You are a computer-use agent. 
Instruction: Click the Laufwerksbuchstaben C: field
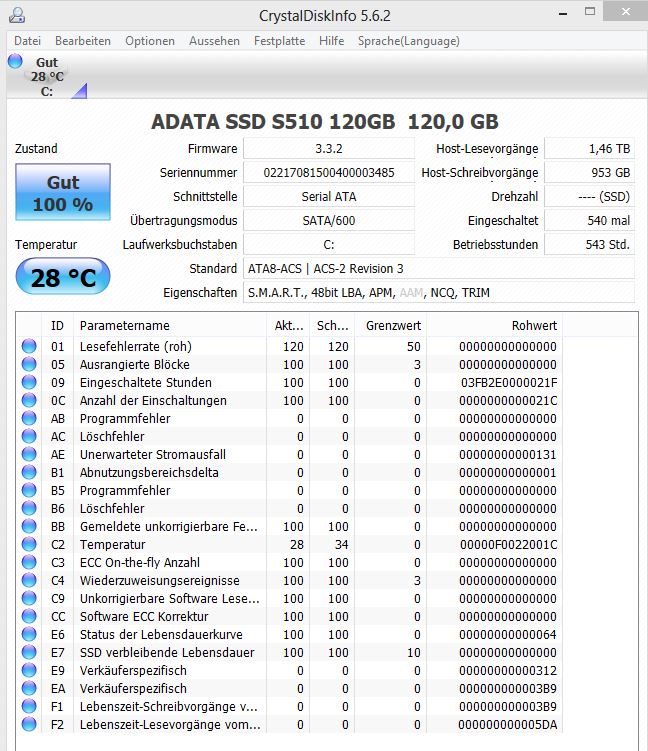[x=329, y=245]
